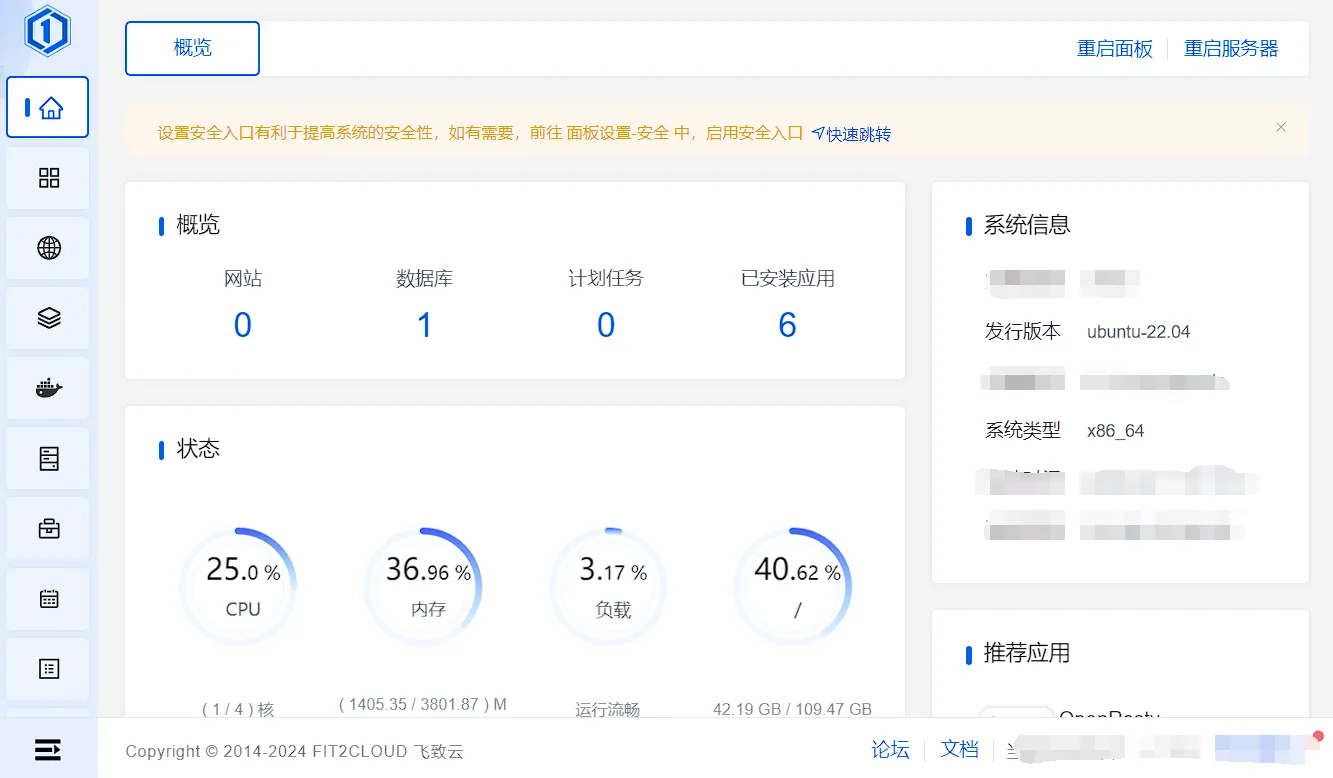This screenshot has height=778, width=1333.
Task: Open the Logs list icon in sidebar
Action: [48, 669]
